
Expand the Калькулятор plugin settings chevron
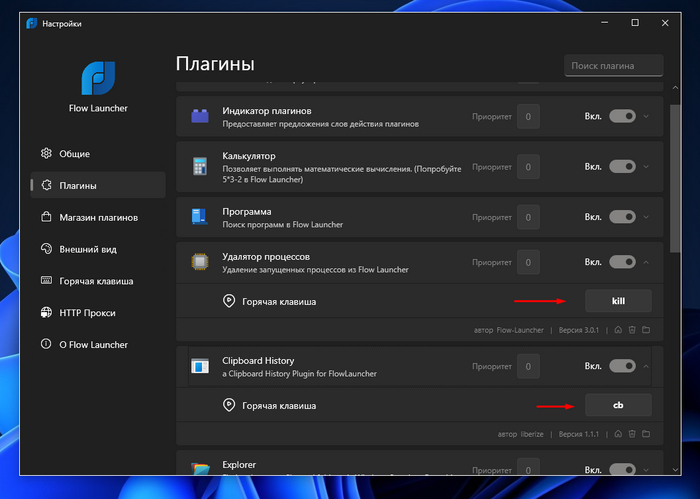646,165
